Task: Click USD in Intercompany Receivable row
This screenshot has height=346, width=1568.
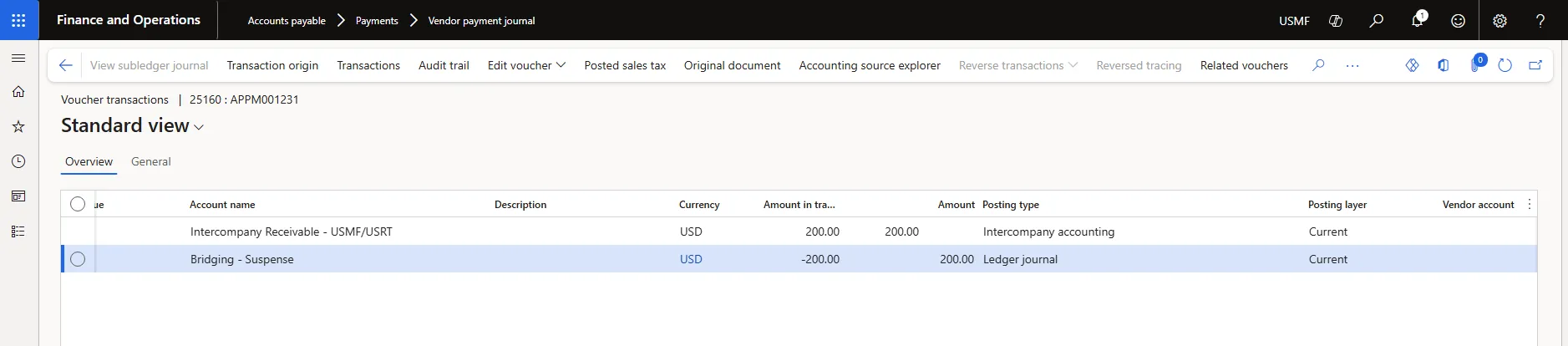Action: [691, 232]
